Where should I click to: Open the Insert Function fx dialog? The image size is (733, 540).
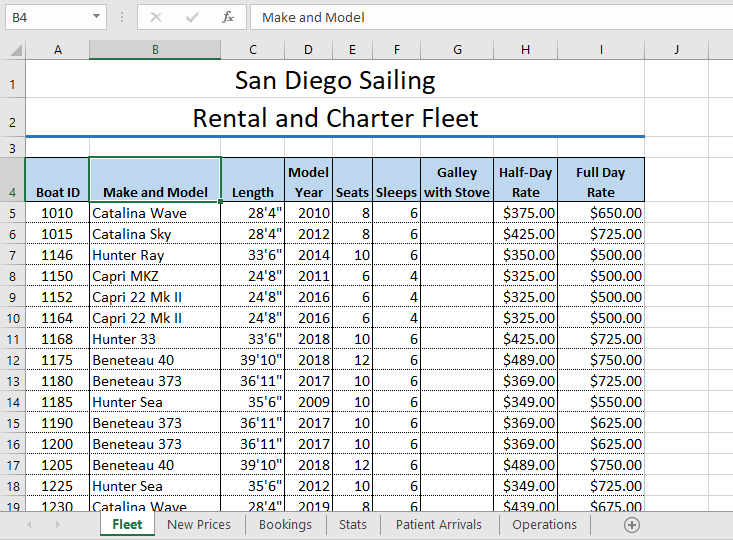(228, 17)
